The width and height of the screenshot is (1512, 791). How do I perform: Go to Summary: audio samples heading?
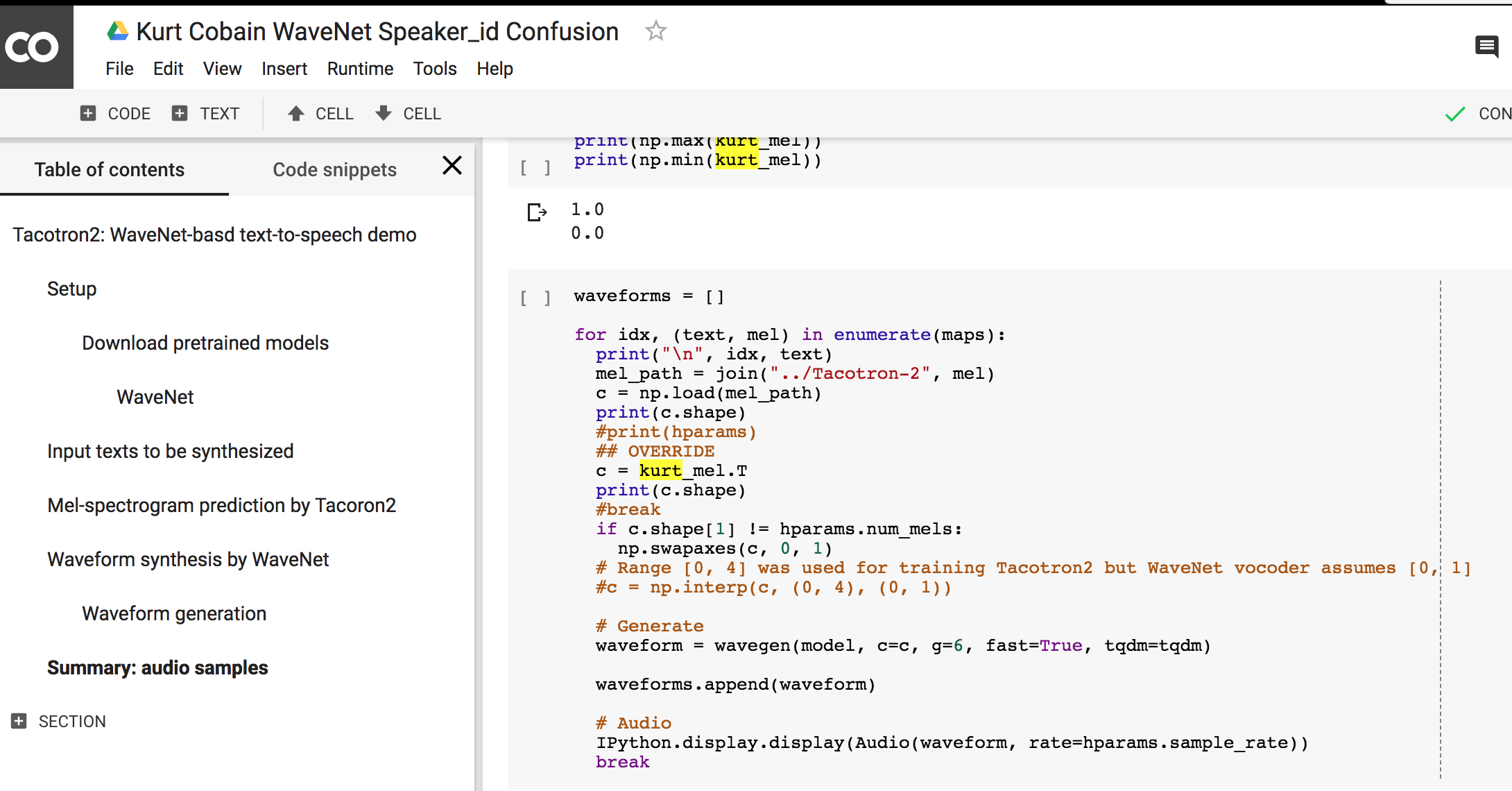(x=157, y=667)
